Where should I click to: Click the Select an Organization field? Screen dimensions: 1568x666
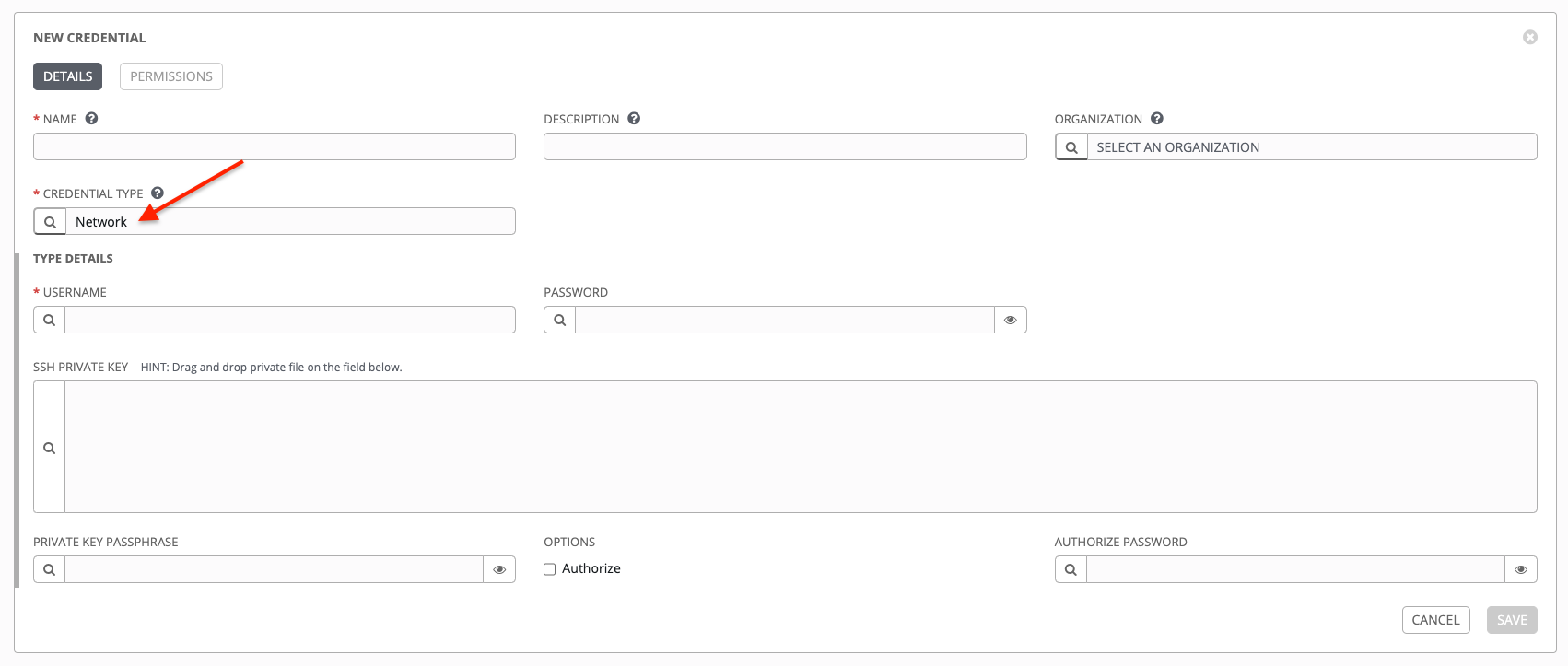1312,147
